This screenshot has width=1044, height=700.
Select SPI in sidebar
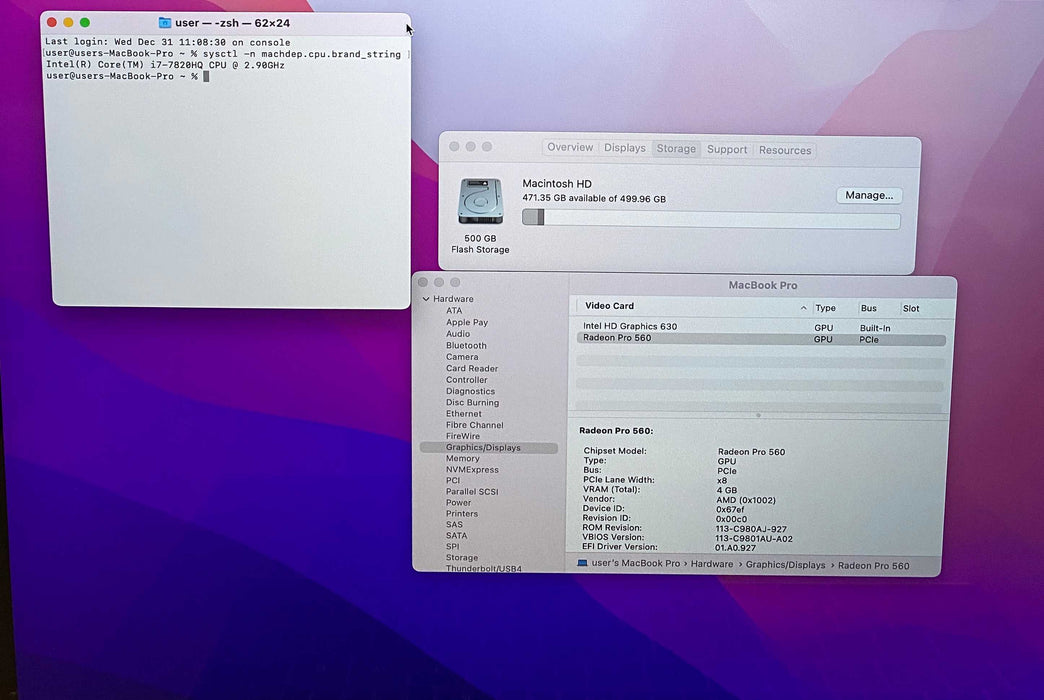tap(453, 546)
